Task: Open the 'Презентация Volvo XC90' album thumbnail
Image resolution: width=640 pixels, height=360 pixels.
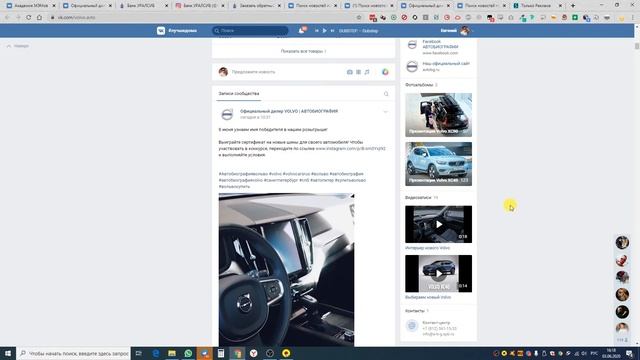Action: (438, 115)
